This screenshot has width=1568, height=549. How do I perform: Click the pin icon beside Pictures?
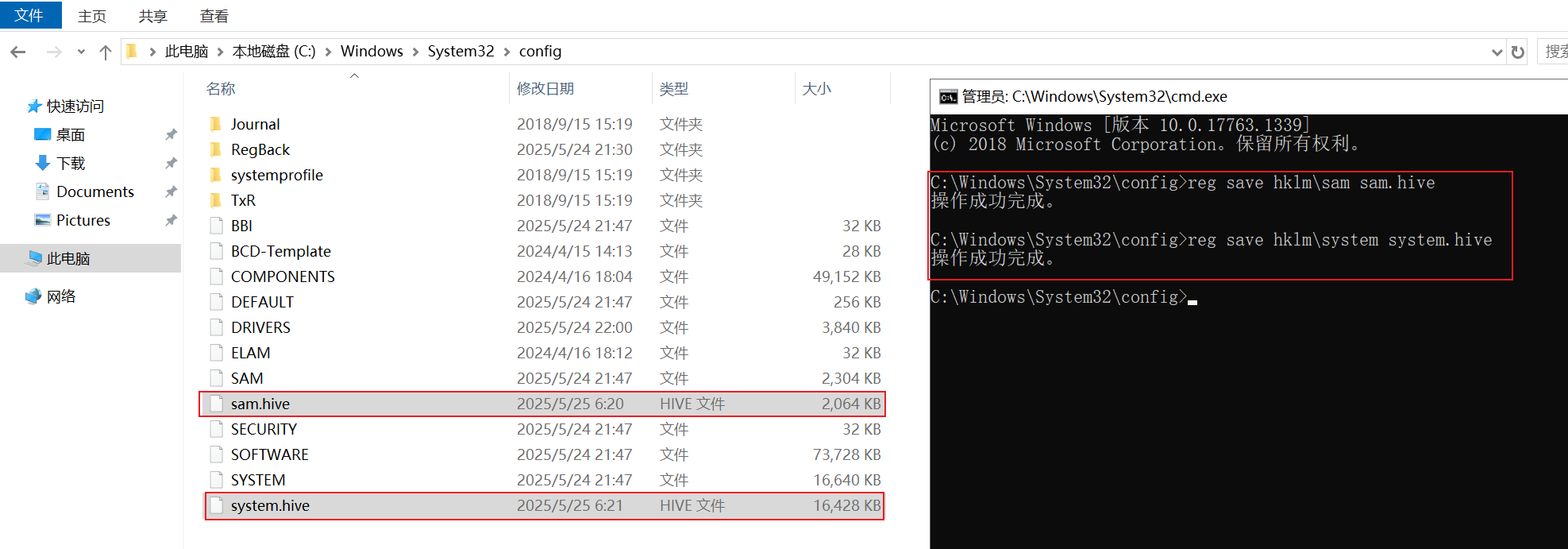pyautogui.click(x=171, y=220)
